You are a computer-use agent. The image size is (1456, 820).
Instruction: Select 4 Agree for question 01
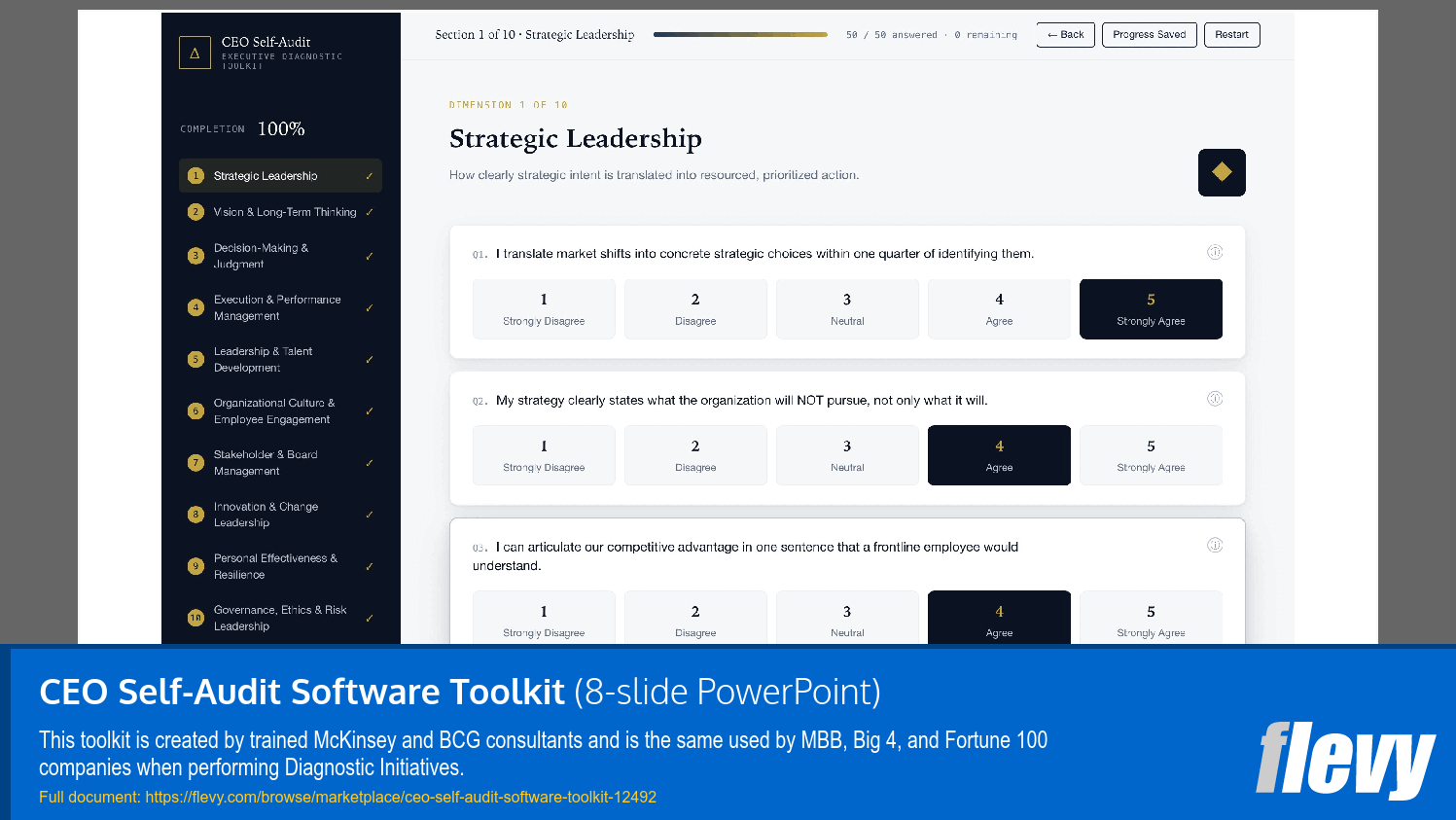(999, 309)
